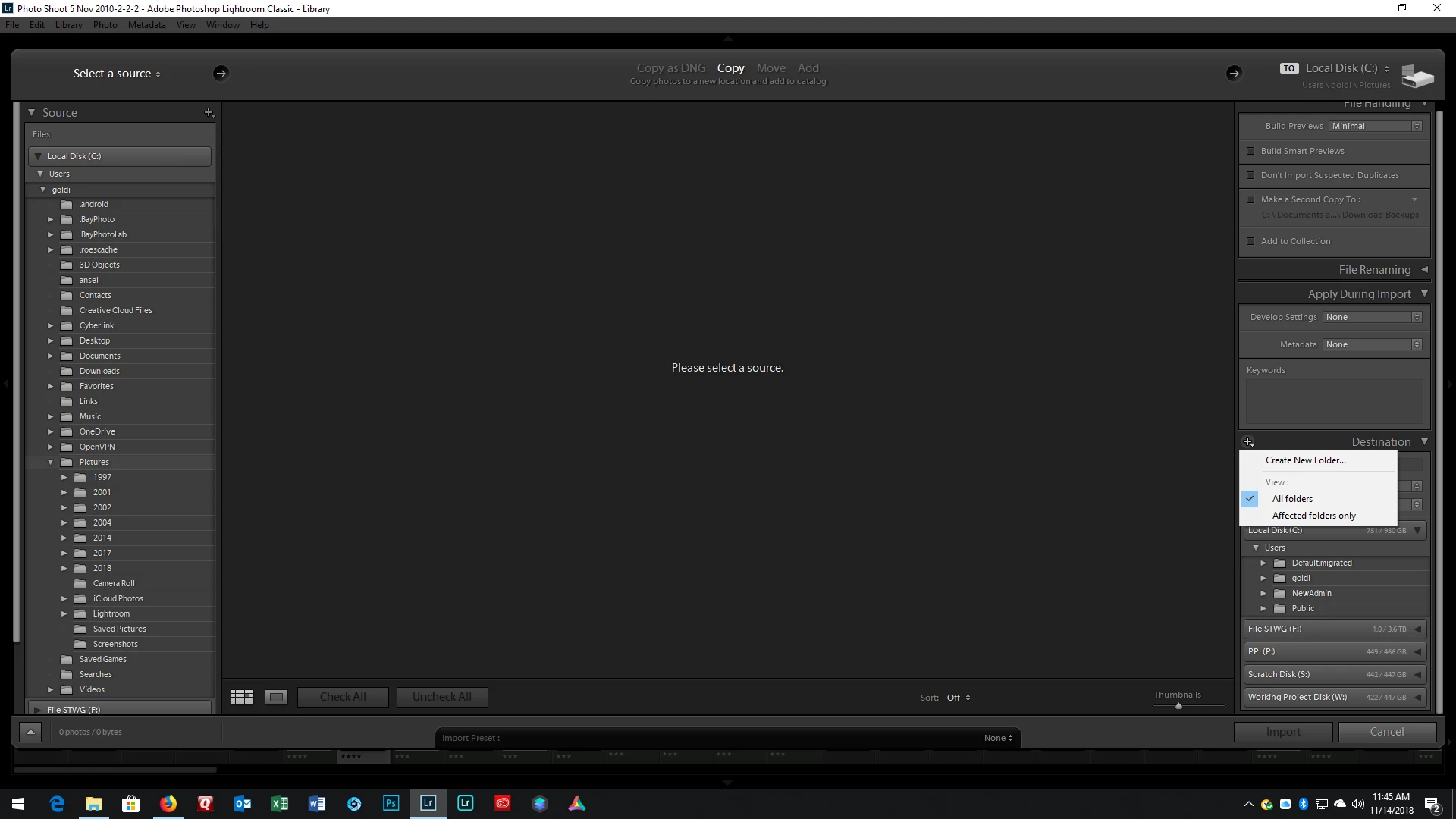Click the Uncheck All button
The image size is (1456, 819).
442,697
